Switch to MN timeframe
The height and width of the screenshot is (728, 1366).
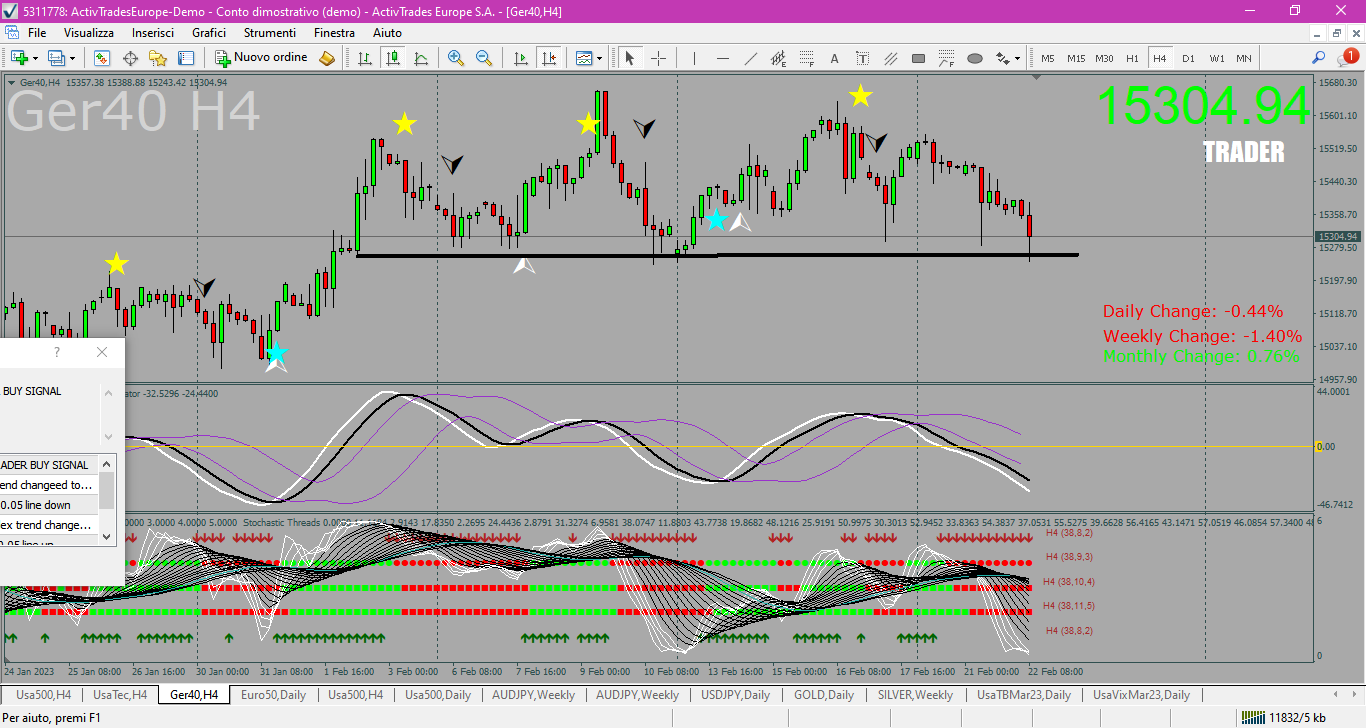point(1244,58)
